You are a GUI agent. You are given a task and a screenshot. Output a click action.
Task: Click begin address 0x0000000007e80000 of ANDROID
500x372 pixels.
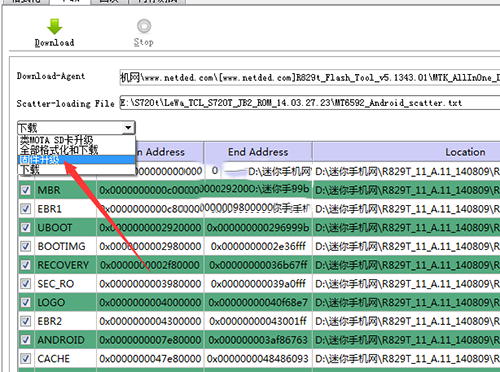[150, 340]
